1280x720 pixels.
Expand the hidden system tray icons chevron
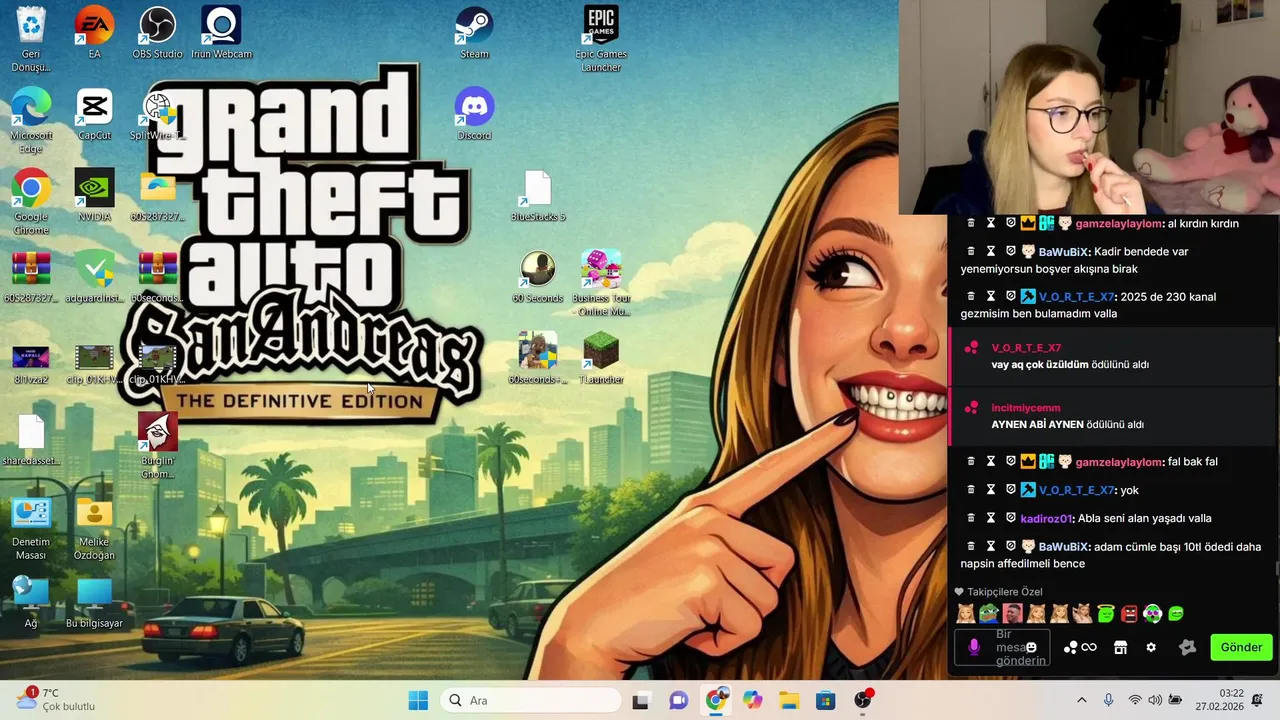click(x=1081, y=700)
